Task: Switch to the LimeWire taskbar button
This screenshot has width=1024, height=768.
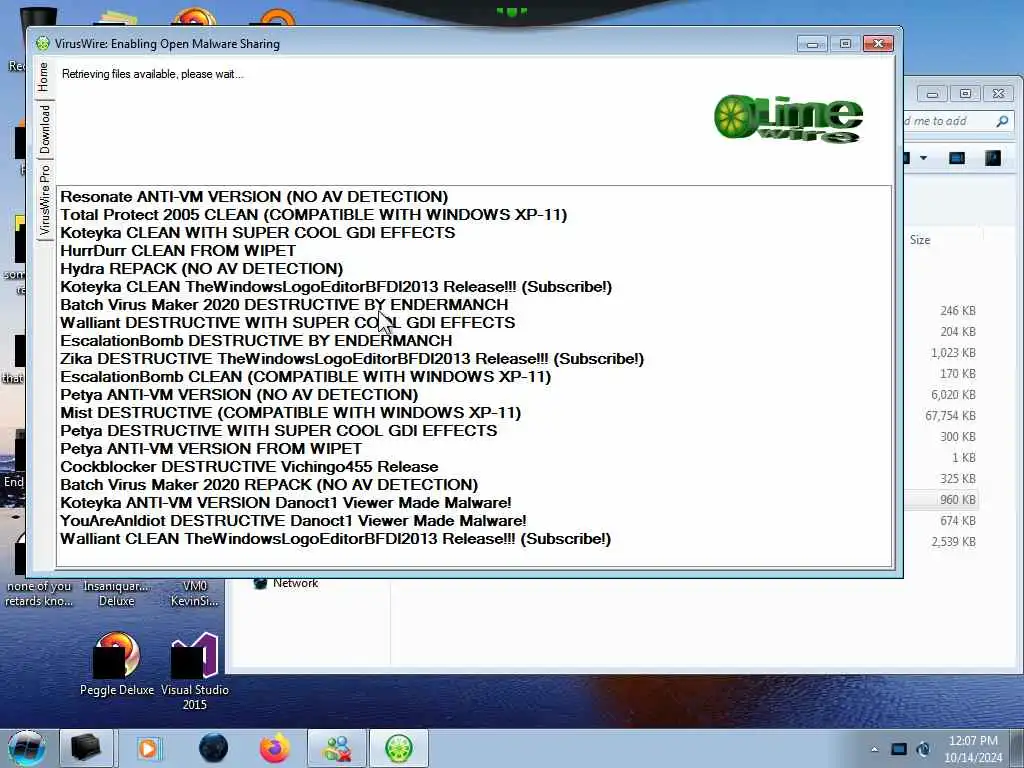Action: 399,748
